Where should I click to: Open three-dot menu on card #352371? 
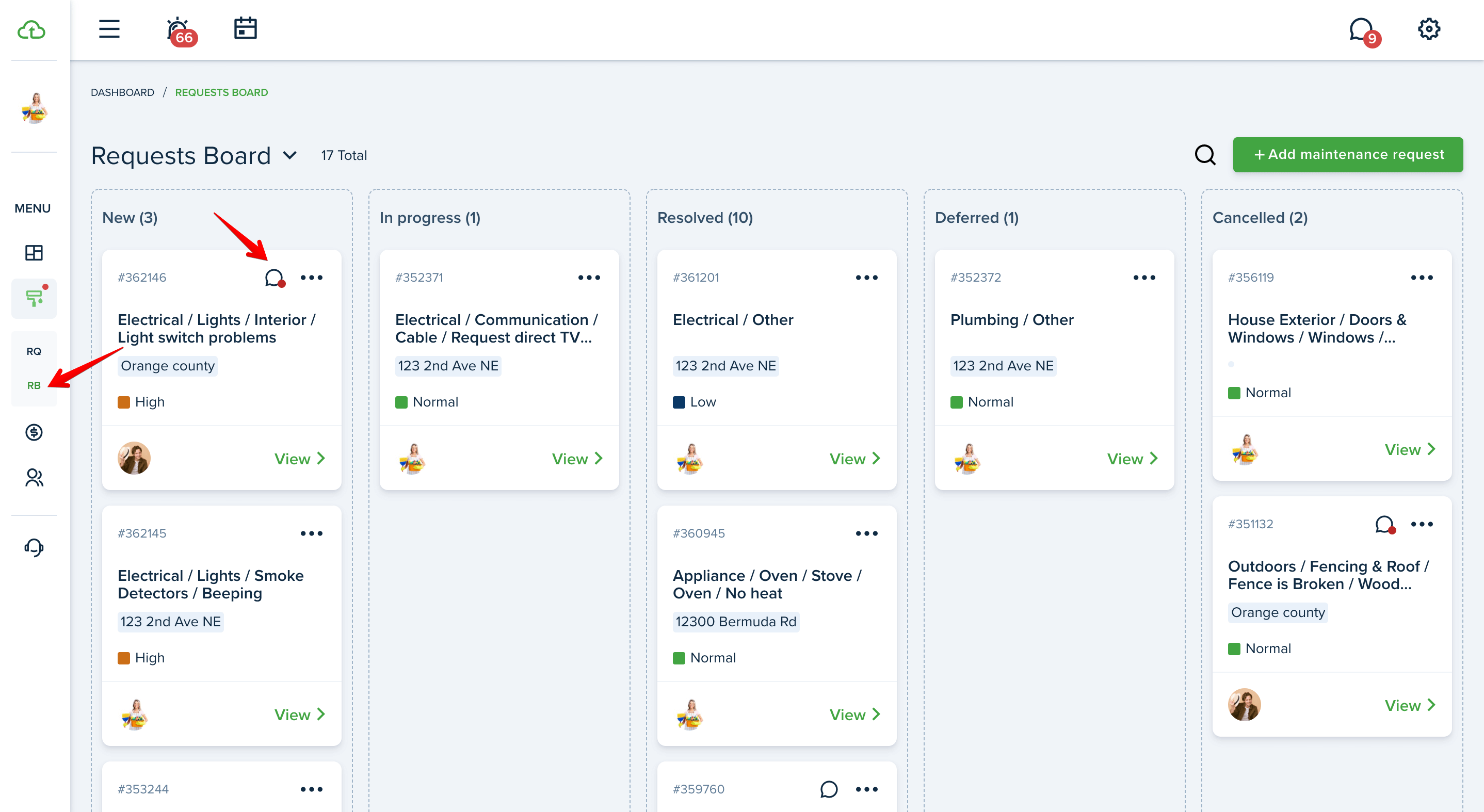(589, 278)
